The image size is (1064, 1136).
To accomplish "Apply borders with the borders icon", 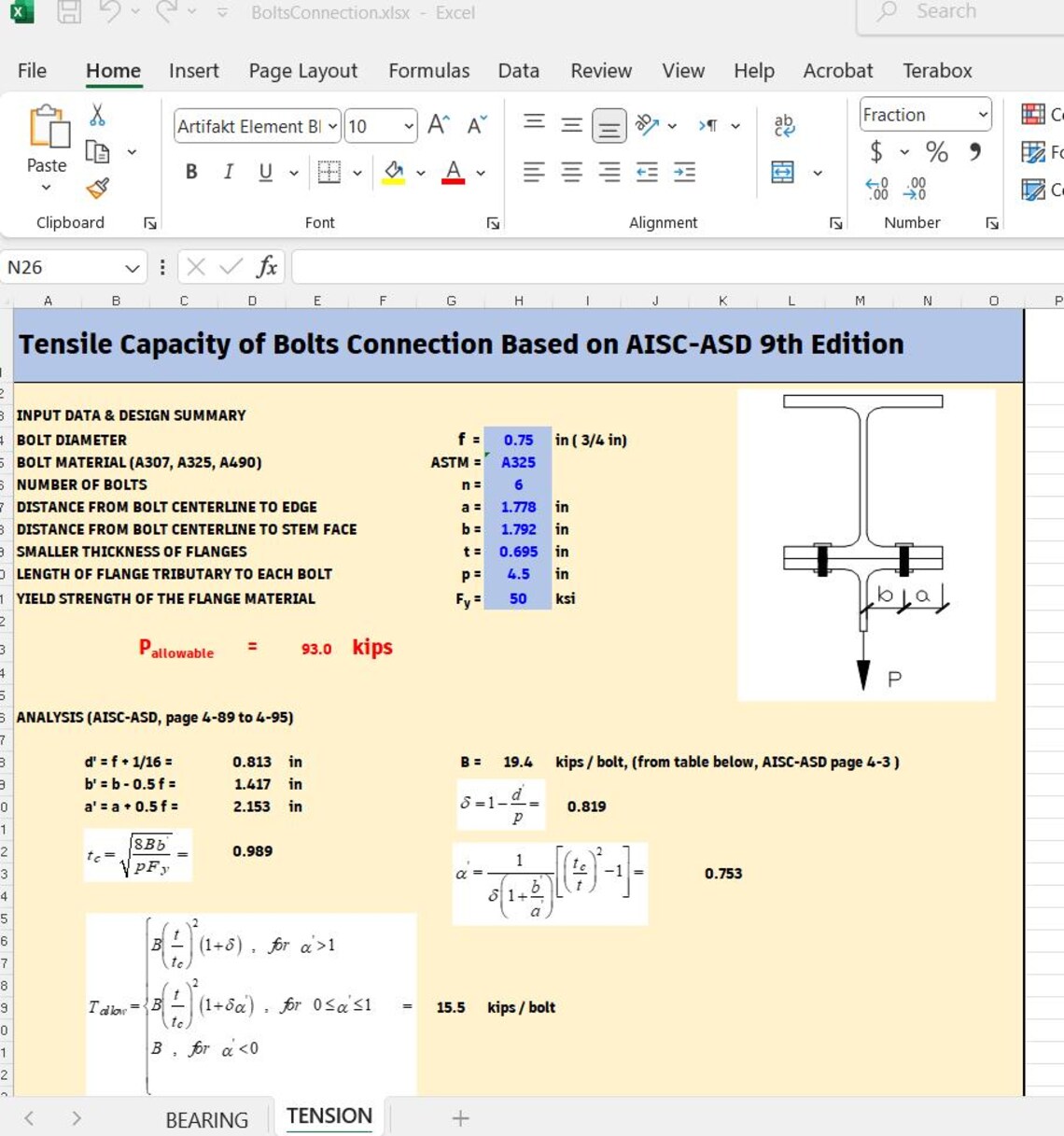I will coord(329,172).
